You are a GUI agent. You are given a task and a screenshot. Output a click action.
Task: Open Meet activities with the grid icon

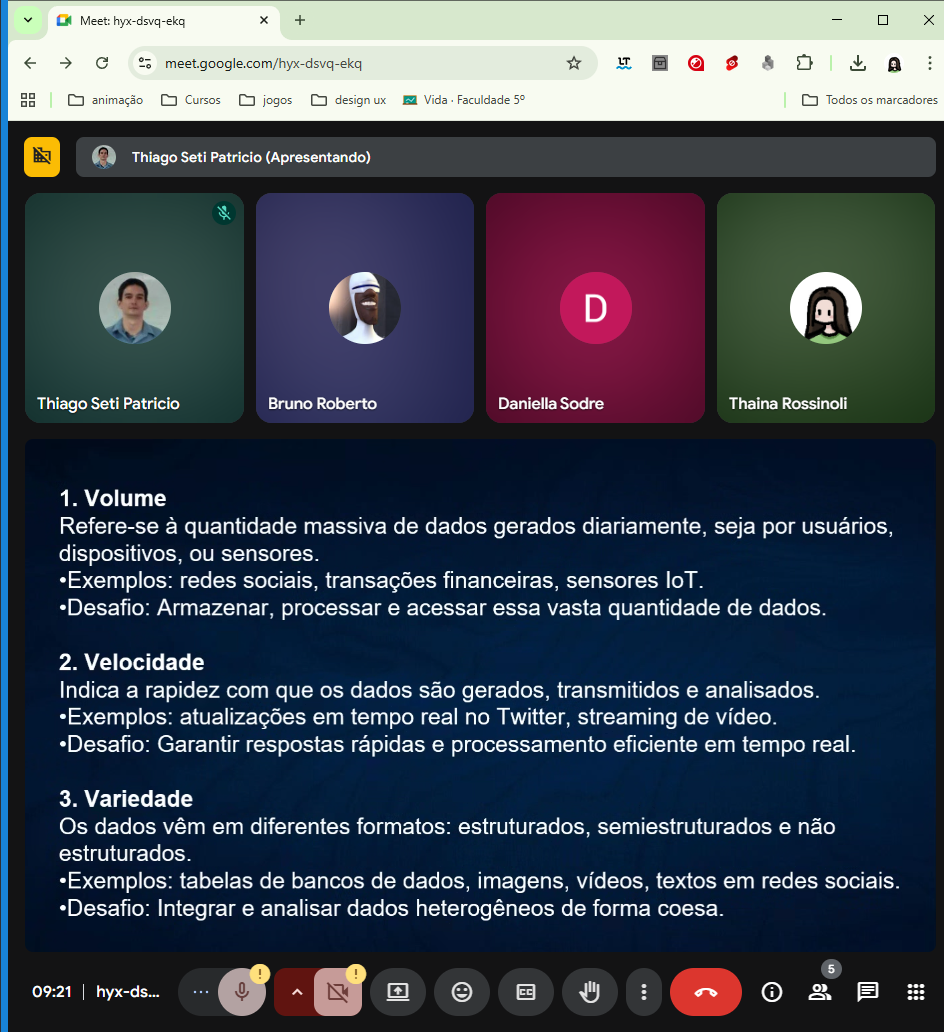(915, 992)
